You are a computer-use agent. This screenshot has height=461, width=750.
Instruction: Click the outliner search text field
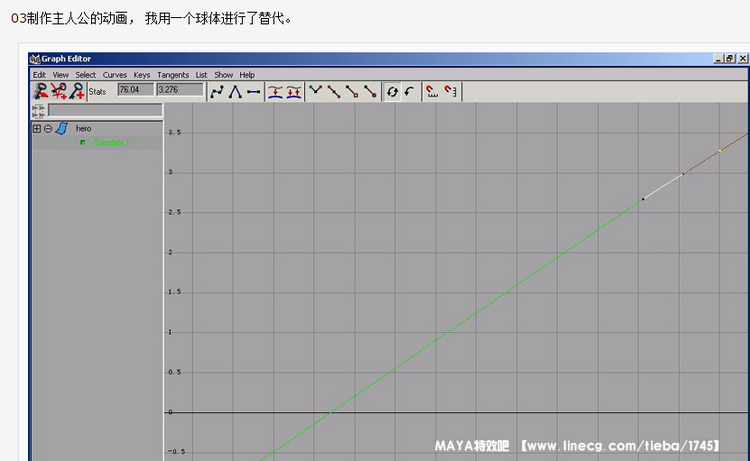[x=105, y=111]
